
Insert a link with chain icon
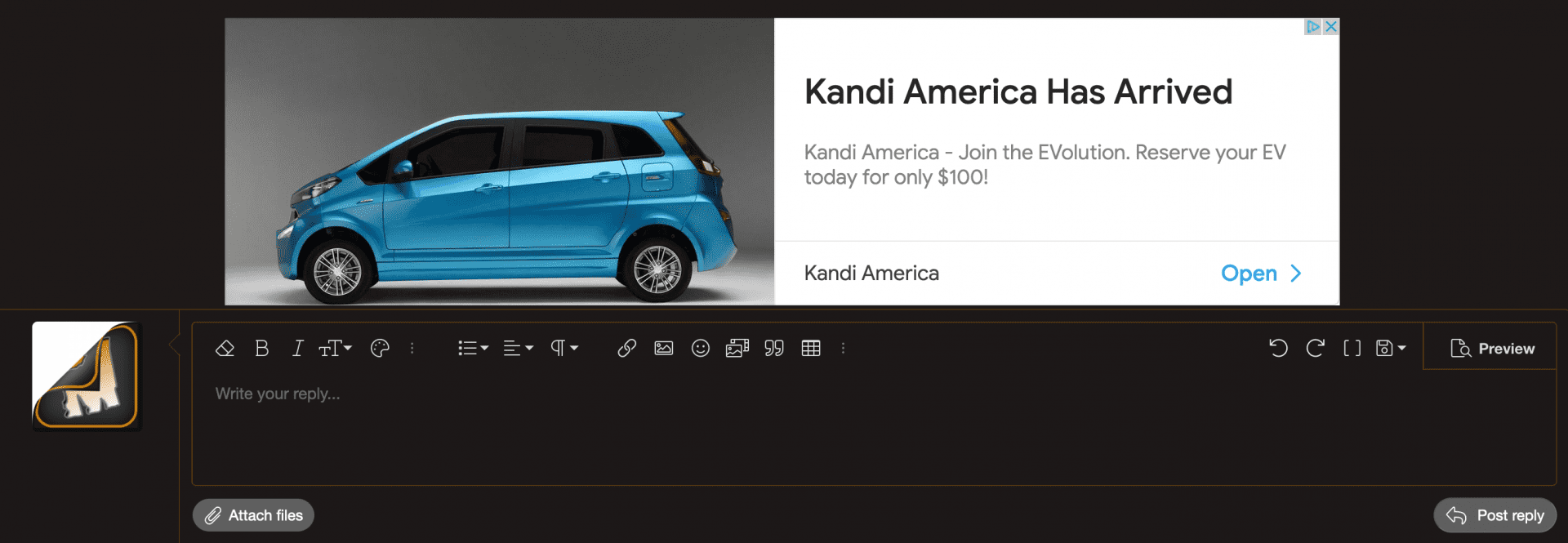click(x=626, y=349)
